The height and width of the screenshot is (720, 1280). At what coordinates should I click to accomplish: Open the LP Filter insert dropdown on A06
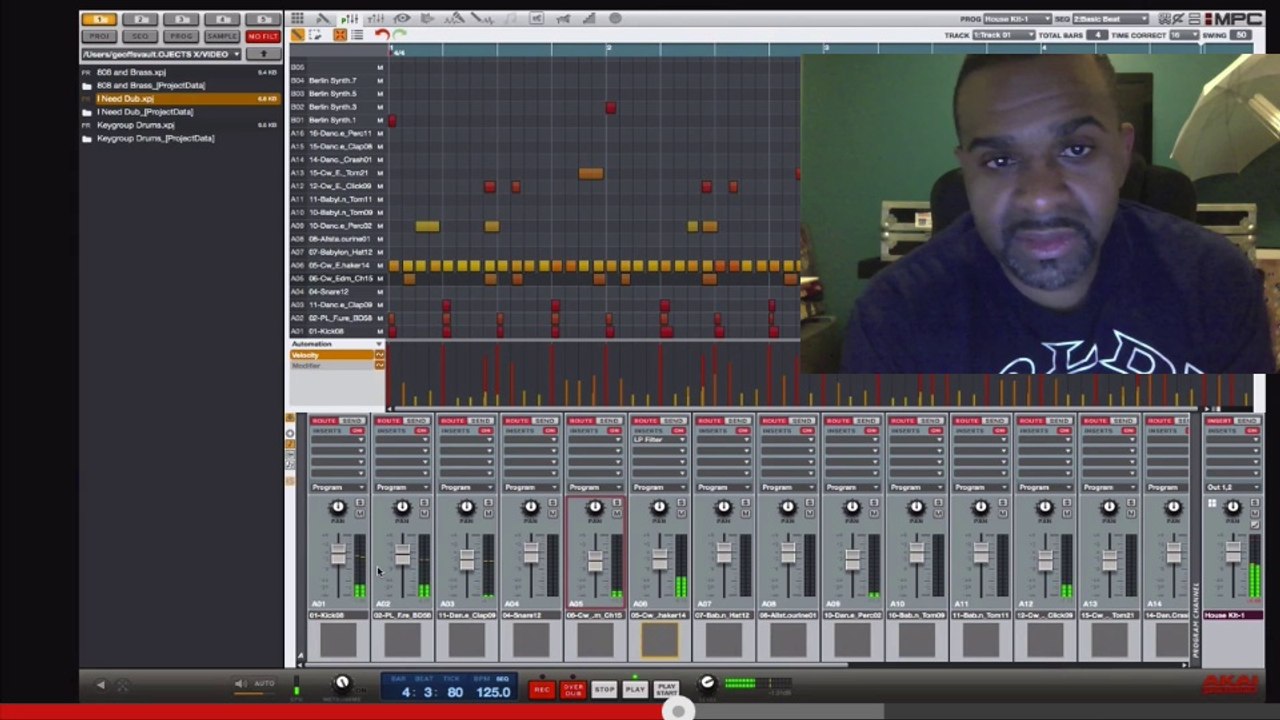coord(658,440)
